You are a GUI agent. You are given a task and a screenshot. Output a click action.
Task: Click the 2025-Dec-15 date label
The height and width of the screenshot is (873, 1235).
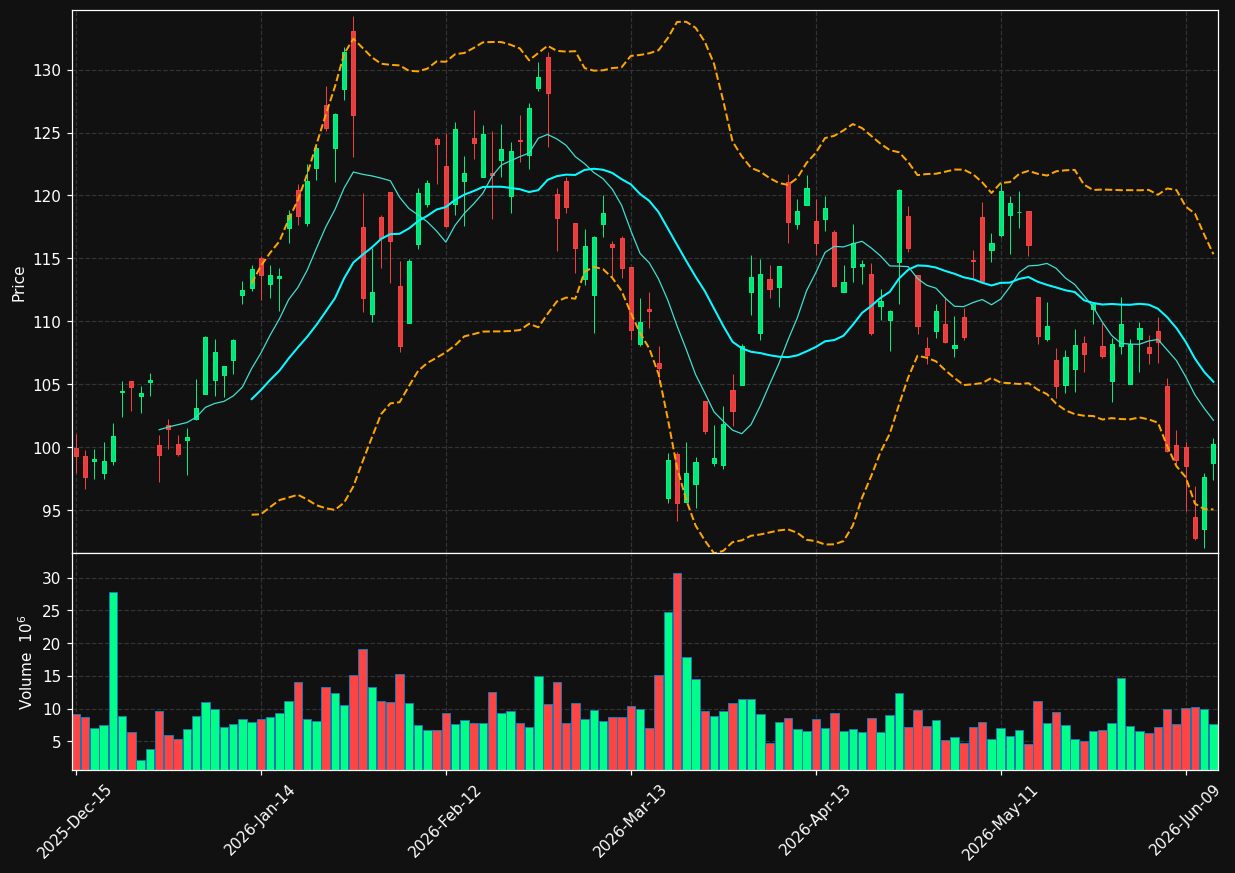pyautogui.click(x=75, y=821)
